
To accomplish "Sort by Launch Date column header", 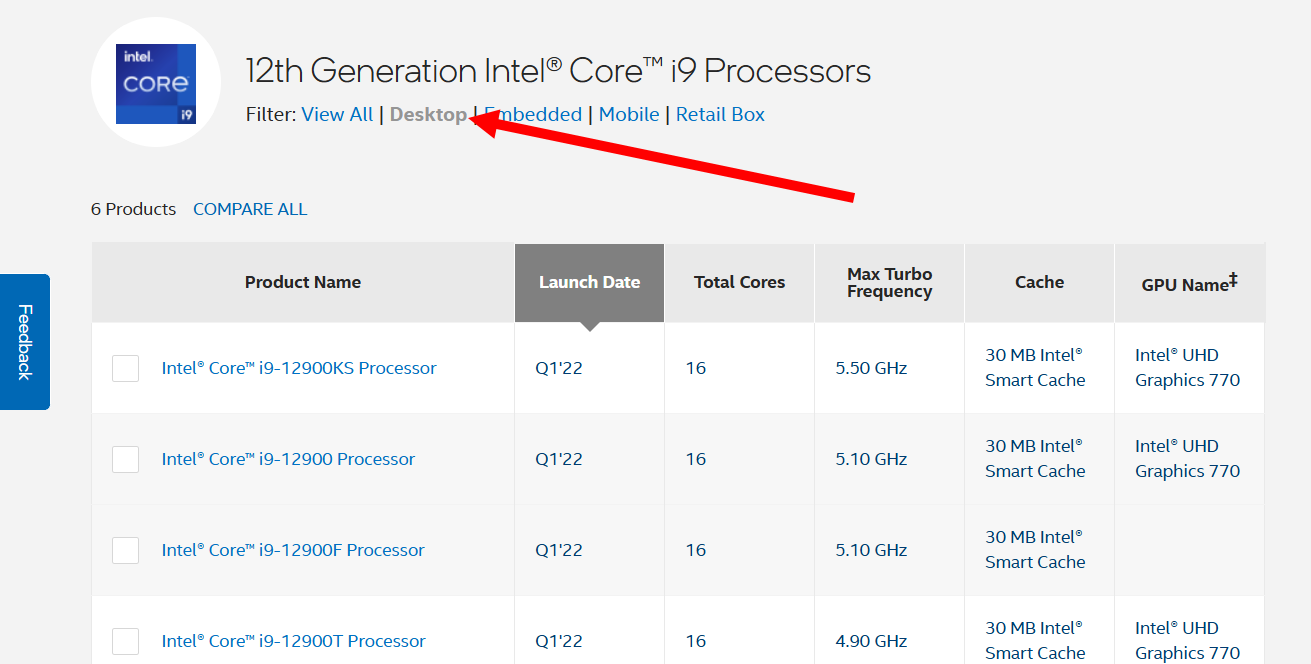I will (x=589, y=282).
